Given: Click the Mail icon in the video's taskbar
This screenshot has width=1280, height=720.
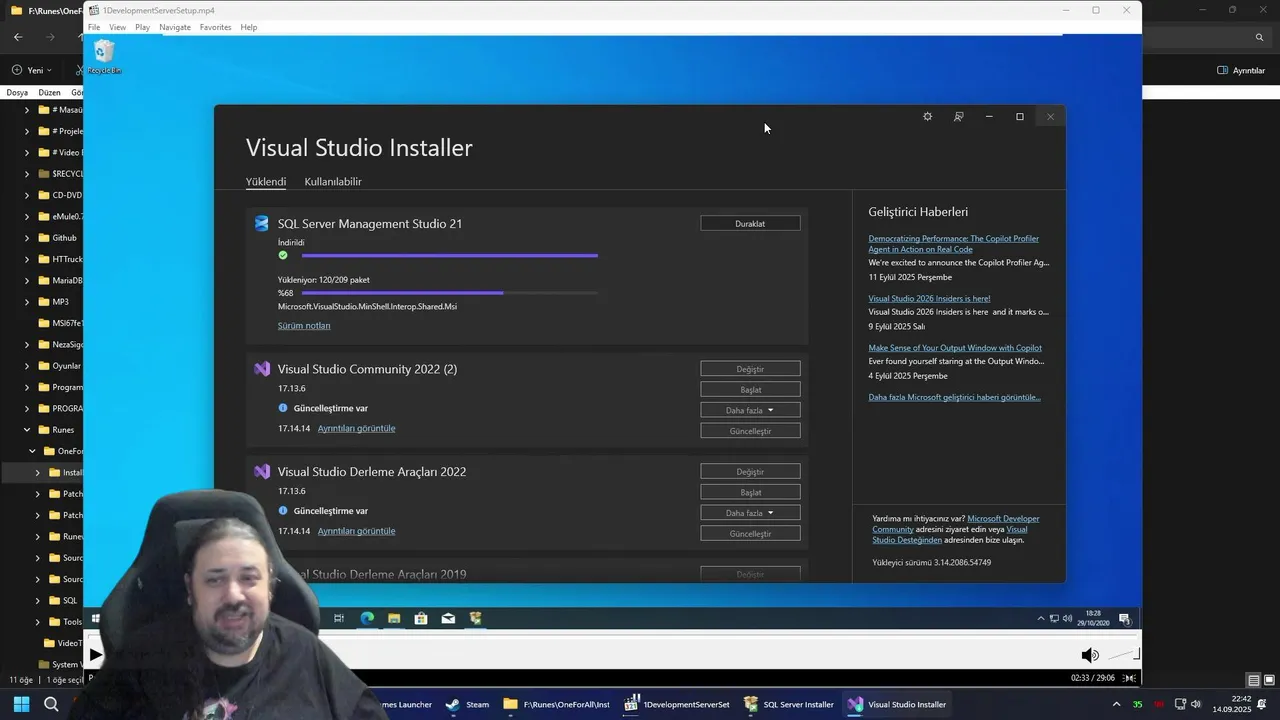Looking at the screenshot, I should (x=448, y=618).
